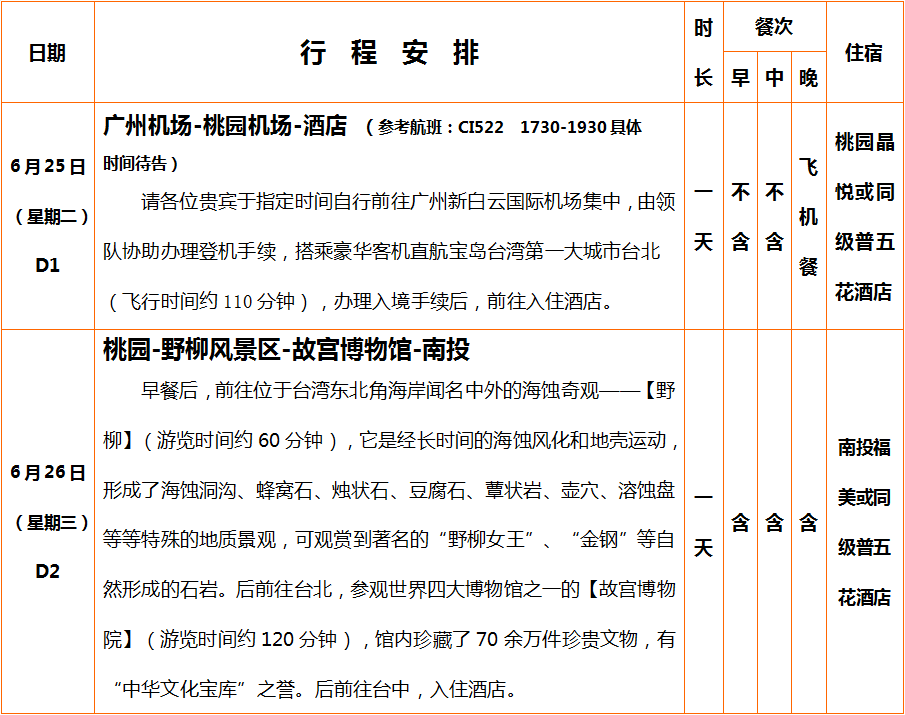Select the 行程安排 header cell
This screenshot has width=905, height=715.
click(x=389, y=53)
